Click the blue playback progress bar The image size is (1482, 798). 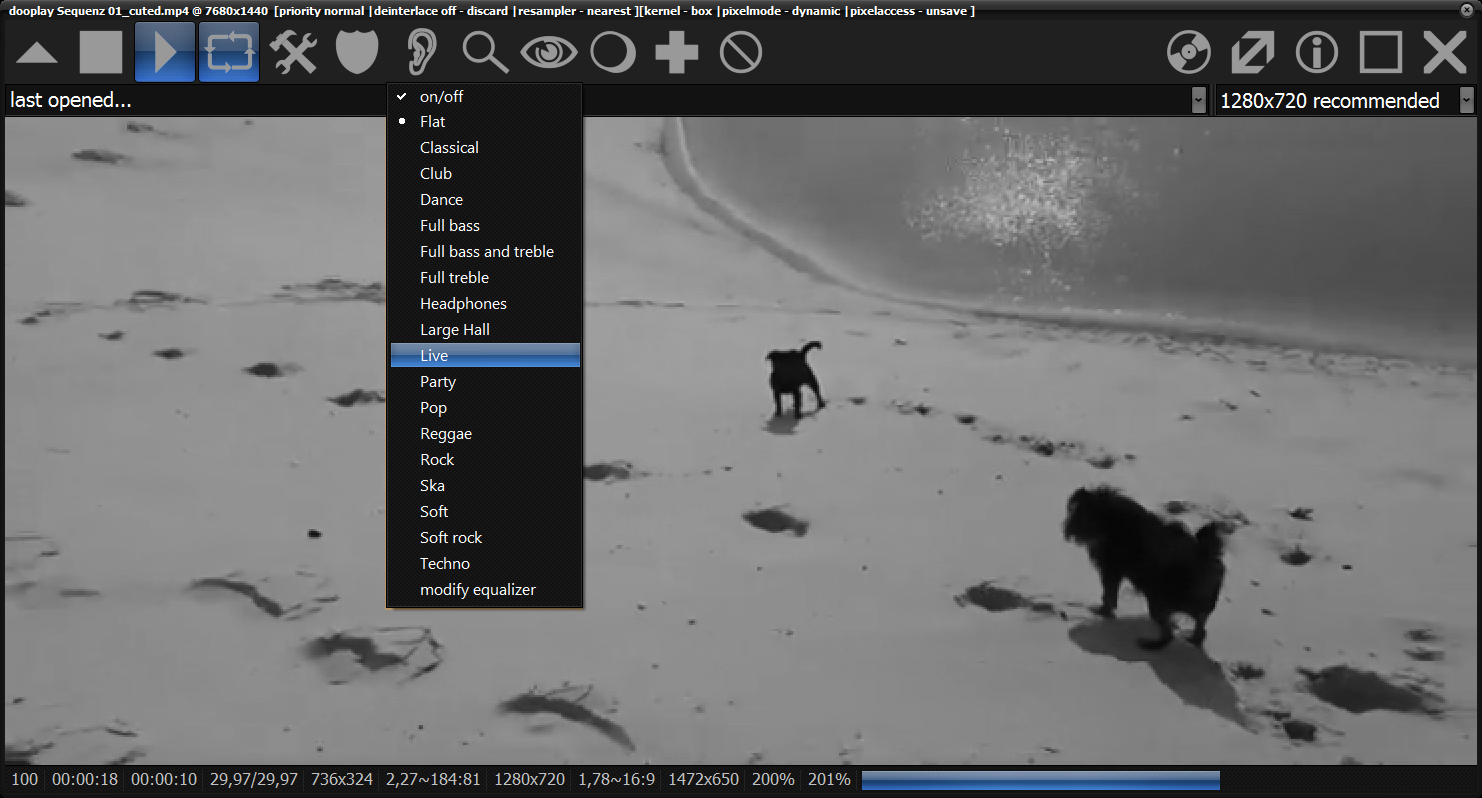[x=1040, y=780]
